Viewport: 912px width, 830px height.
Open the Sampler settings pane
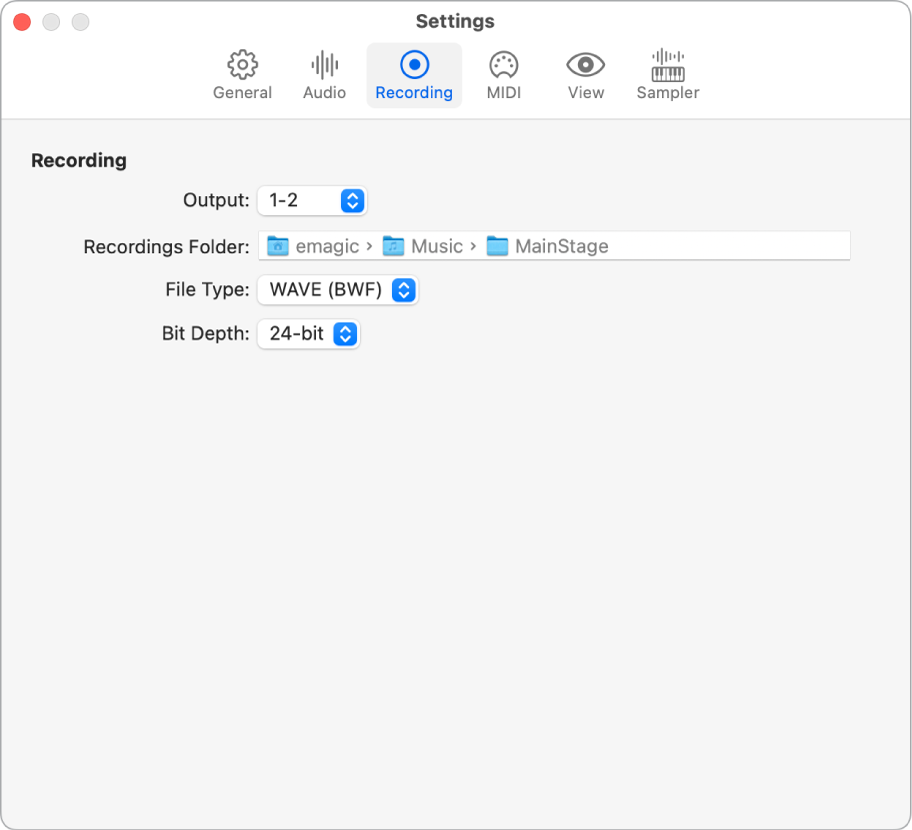667,74
